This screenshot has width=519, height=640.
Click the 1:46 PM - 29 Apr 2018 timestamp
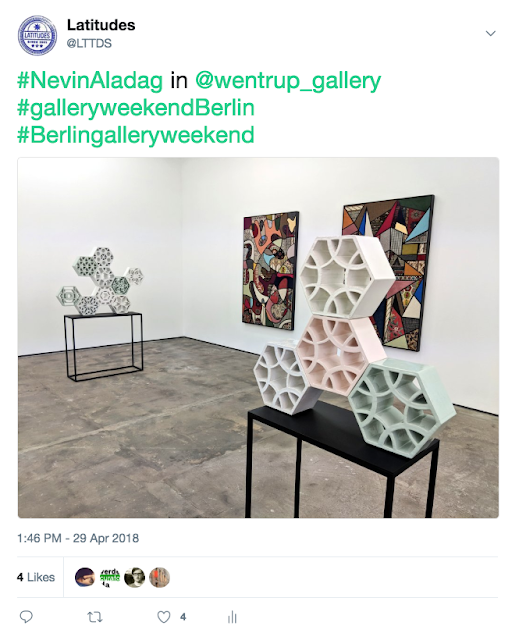[x=78, y=538]
